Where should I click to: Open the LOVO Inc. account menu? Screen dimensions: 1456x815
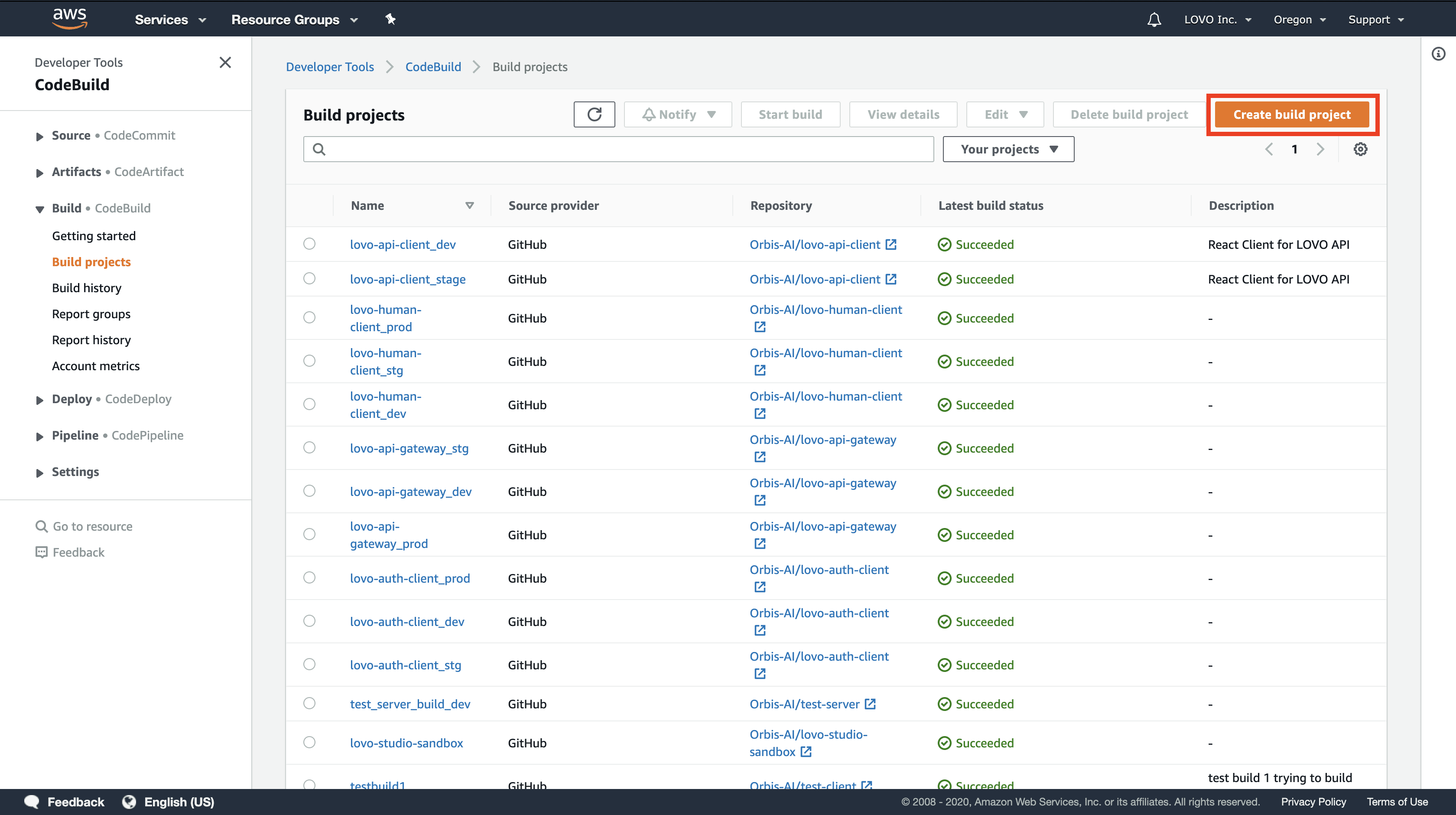(x=1218, y=20)
